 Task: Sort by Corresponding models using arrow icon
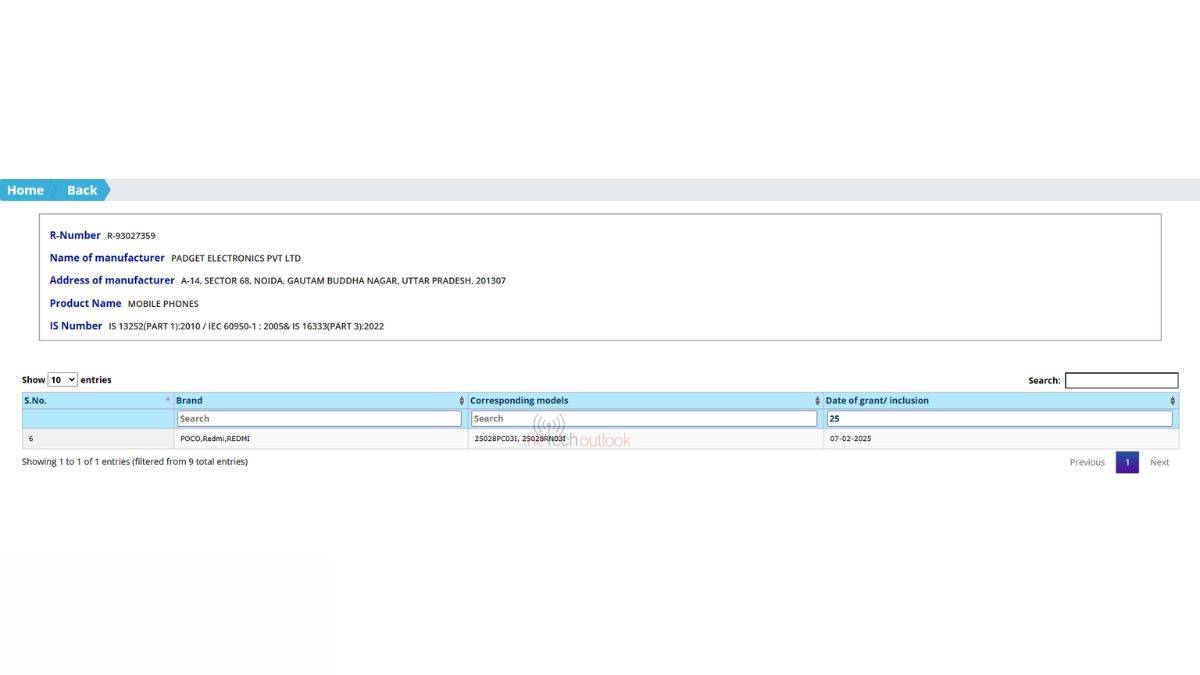(x=817, y=401)
